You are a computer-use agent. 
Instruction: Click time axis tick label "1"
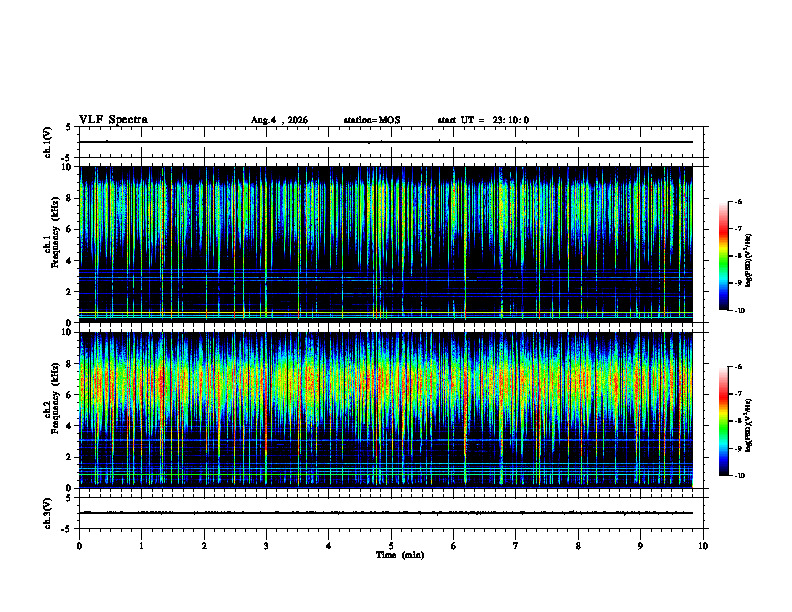click(141, 546)
